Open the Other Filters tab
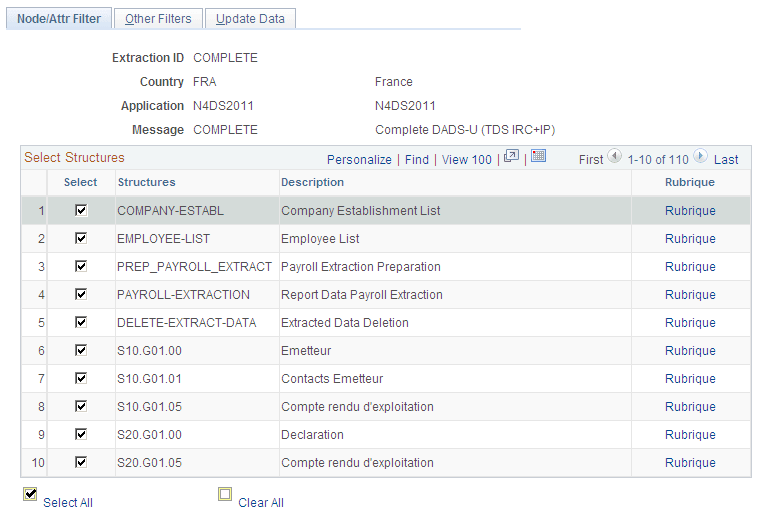 (158, 18)
